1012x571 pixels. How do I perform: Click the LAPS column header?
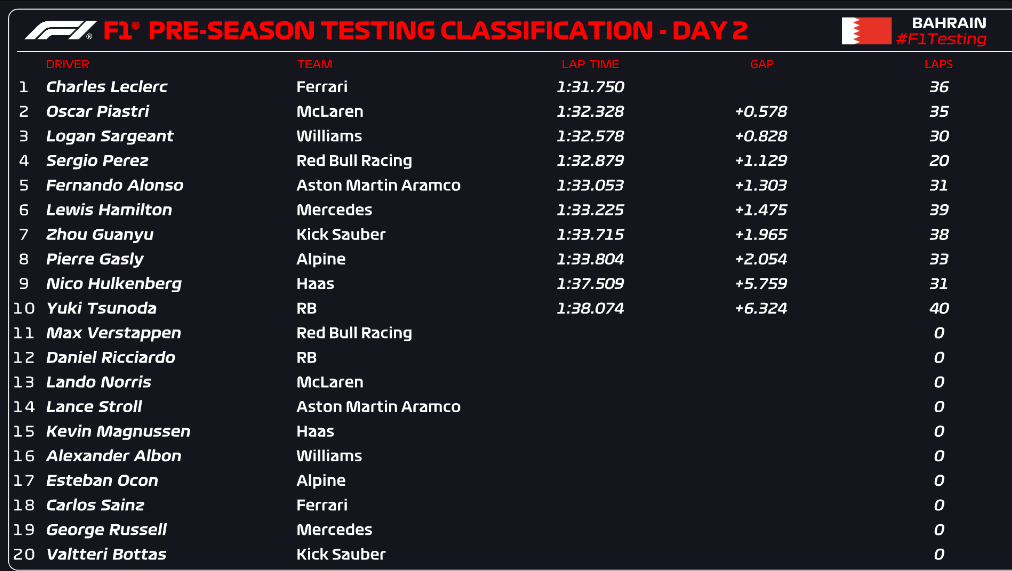(x=938, y=64)
